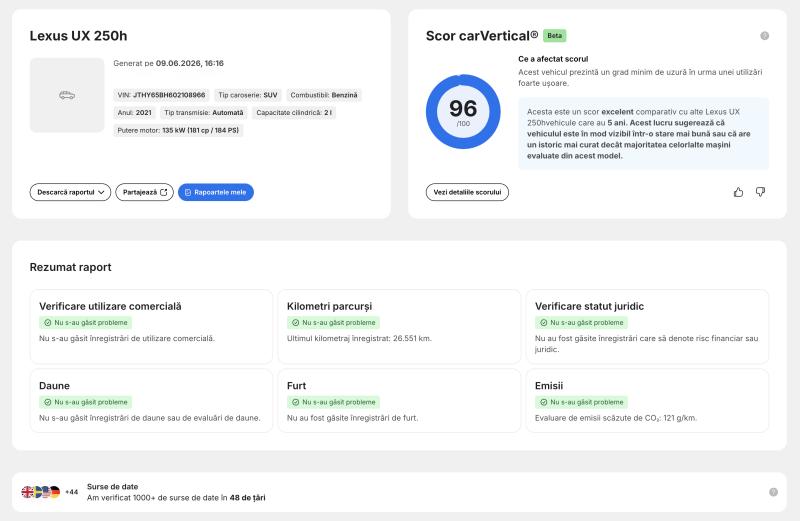Image resolution: width=800 pixels, height=521 pixels.
Task: Click status badge under Kilometri parcurși
Action: [334, 322]
